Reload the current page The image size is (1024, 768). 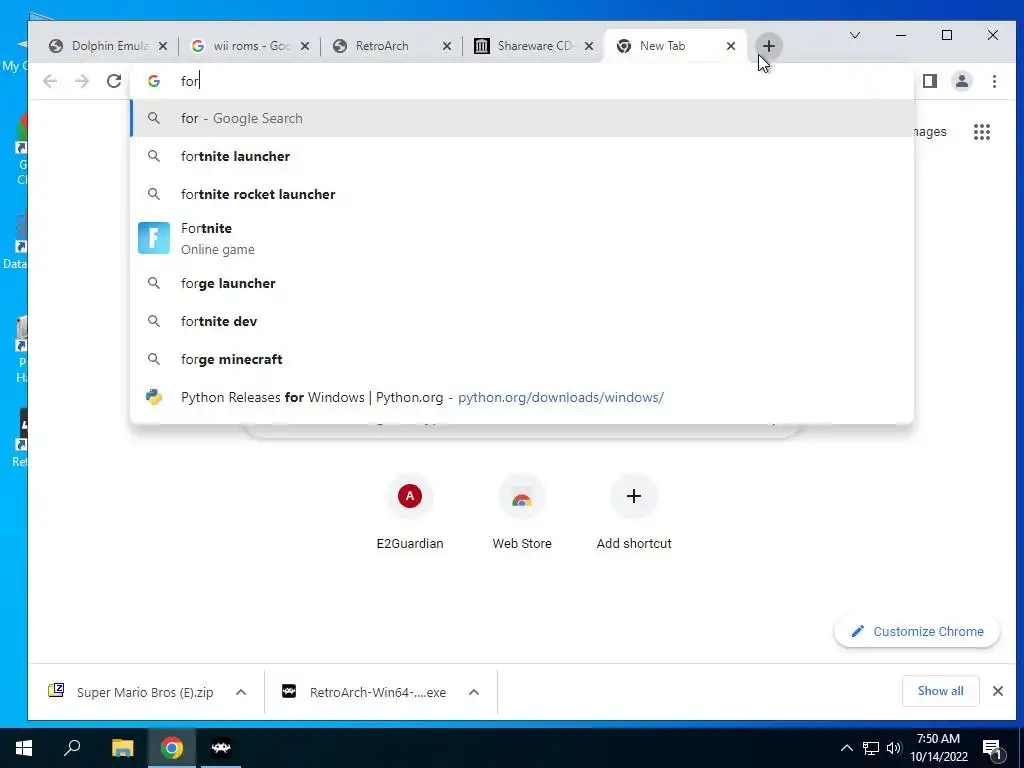114,81
